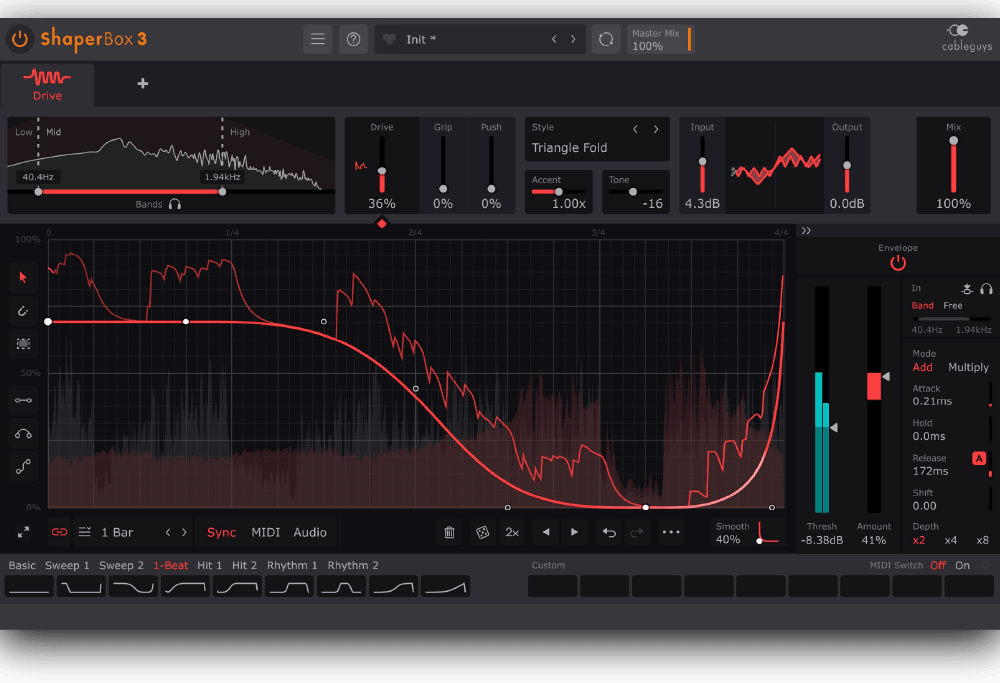This screenshot has height=683, width=1000.
Task: Shift wave left with arrow
Action: pyautogui.click(x=546, y=532)
